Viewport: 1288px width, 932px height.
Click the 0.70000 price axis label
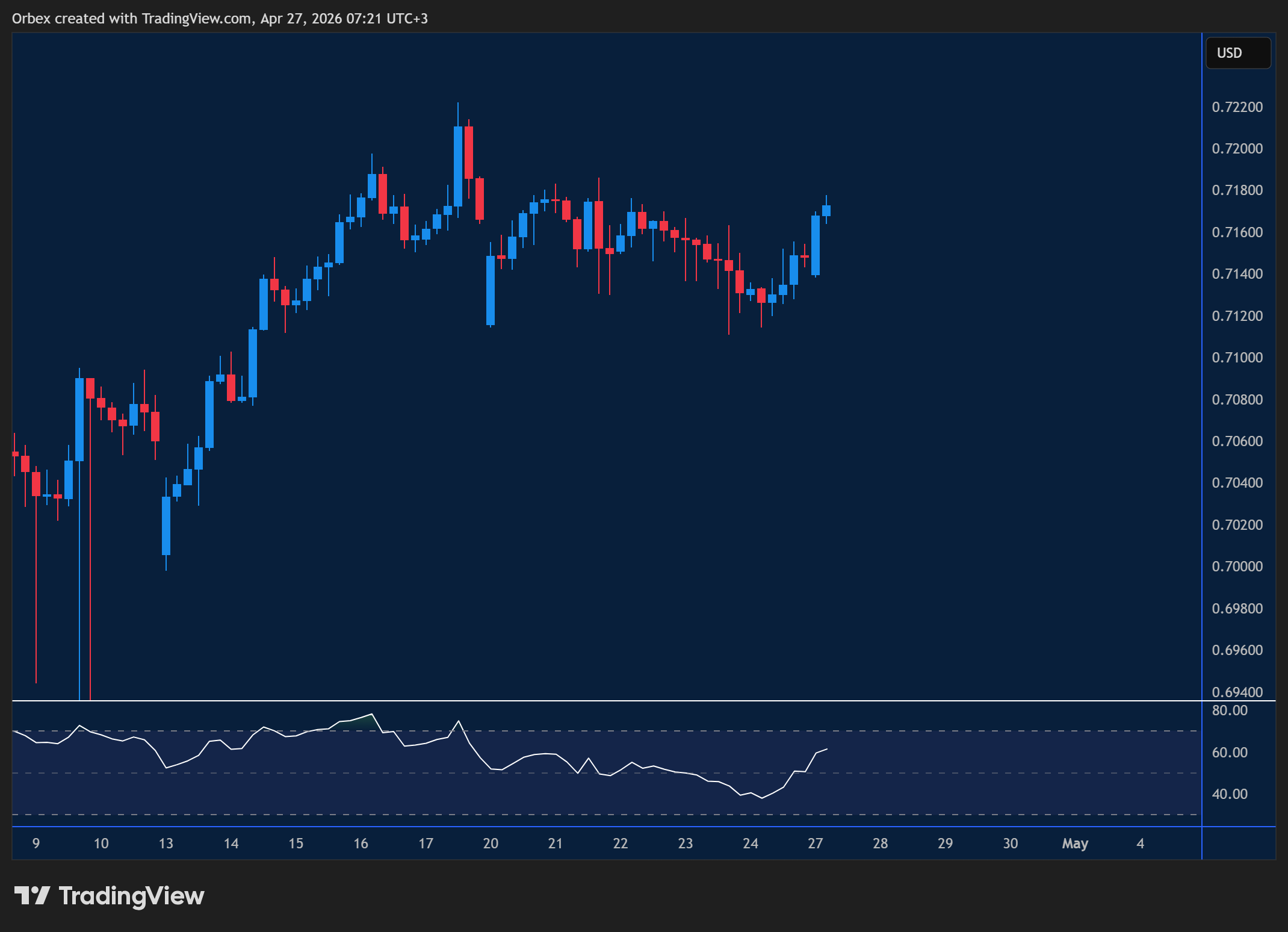coord(1237,567)
